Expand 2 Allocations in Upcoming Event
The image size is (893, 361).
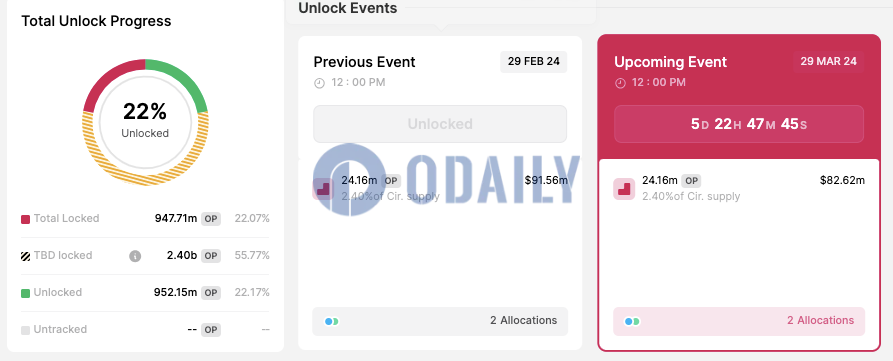click(739, 321)
